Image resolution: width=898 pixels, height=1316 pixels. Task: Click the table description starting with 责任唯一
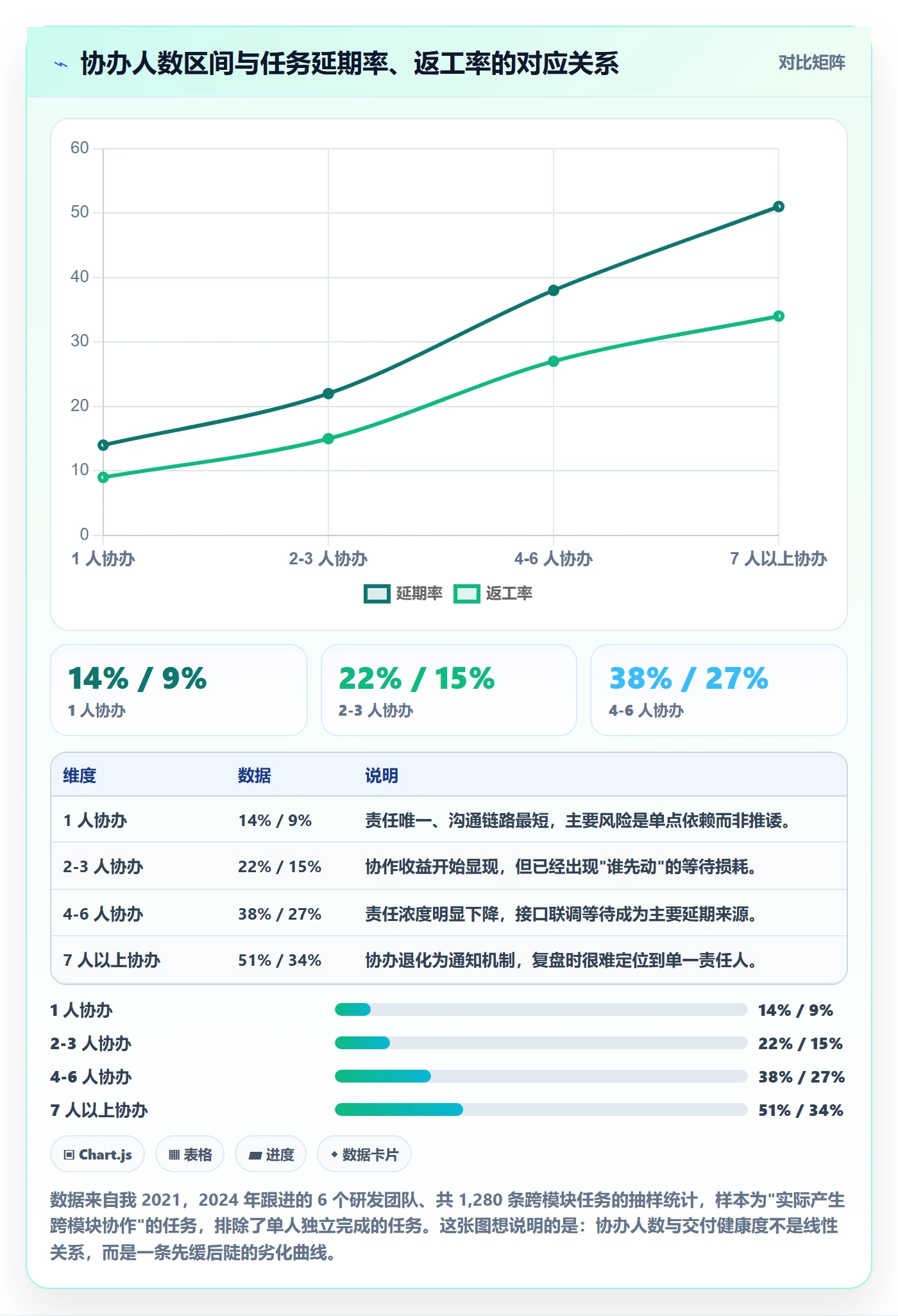tap(577, 820)
